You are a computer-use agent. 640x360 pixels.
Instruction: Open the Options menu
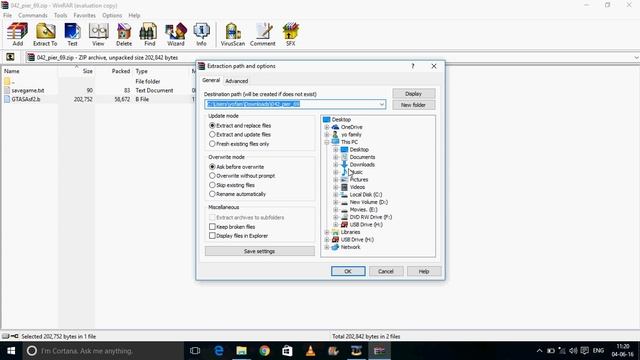112,15
